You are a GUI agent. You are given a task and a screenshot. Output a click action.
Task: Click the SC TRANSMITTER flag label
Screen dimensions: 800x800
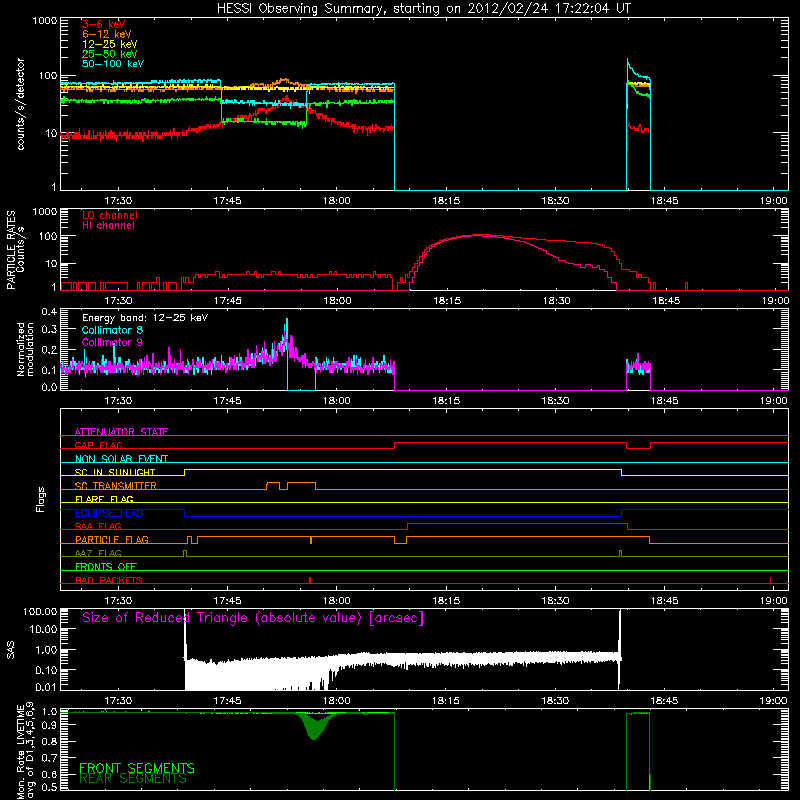pyautogui.click(x=116, y=486)
